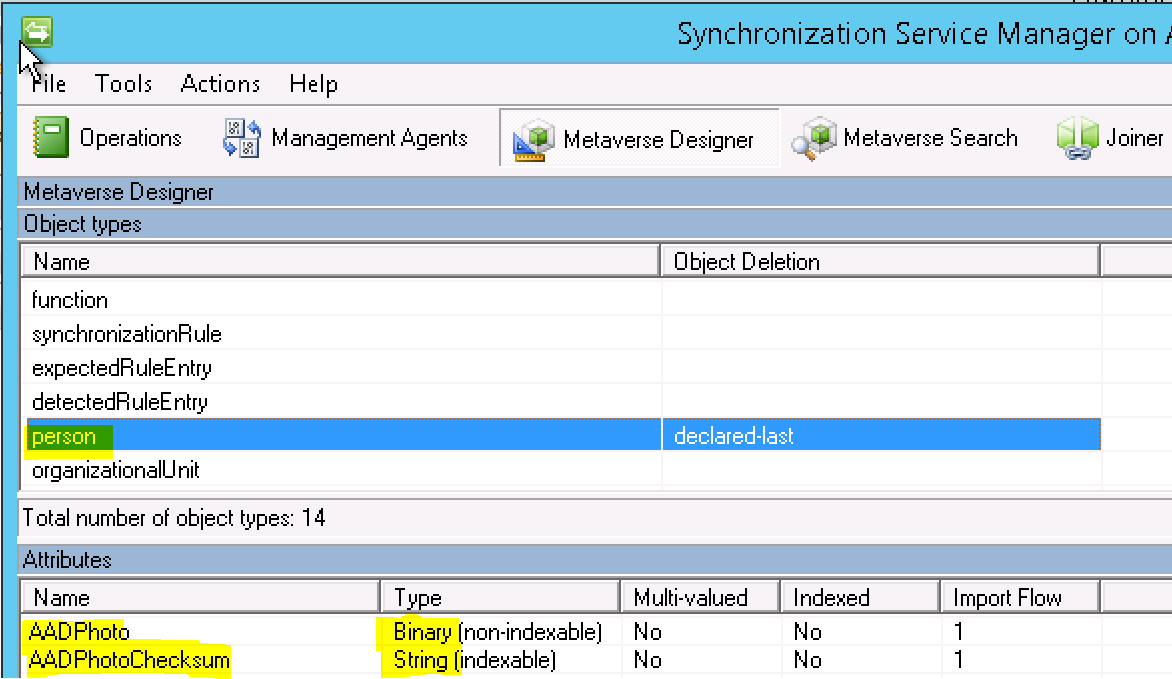1172x679 pixels.
Task: Click the green sync application icon
Action: [x=35, y=30]
